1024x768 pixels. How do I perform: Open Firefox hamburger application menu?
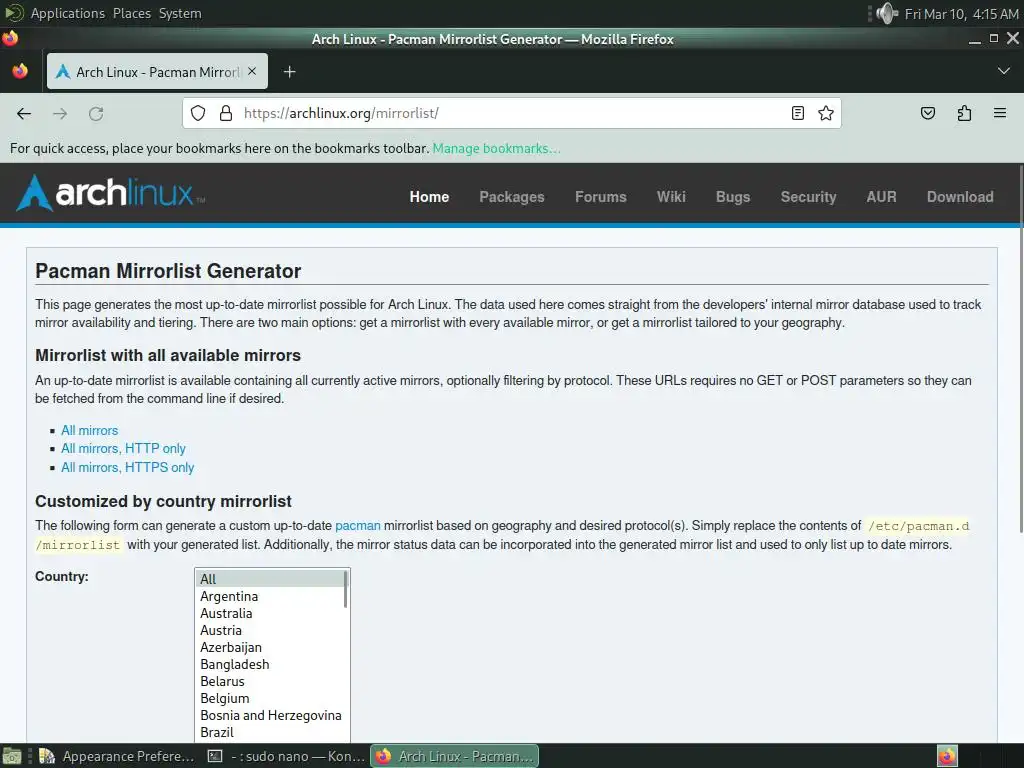point(1000,114)
